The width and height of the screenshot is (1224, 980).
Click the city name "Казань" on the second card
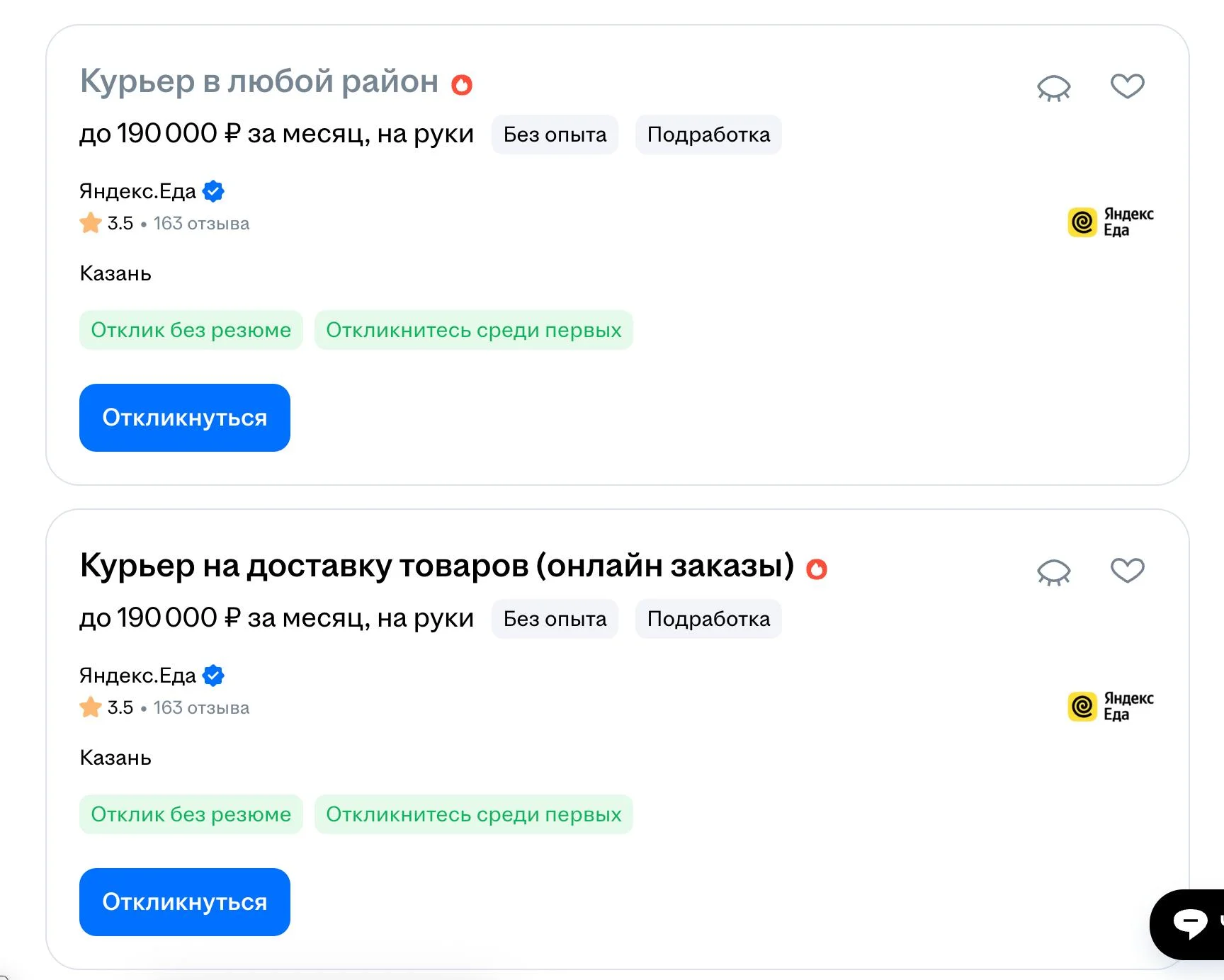(115, 758)
